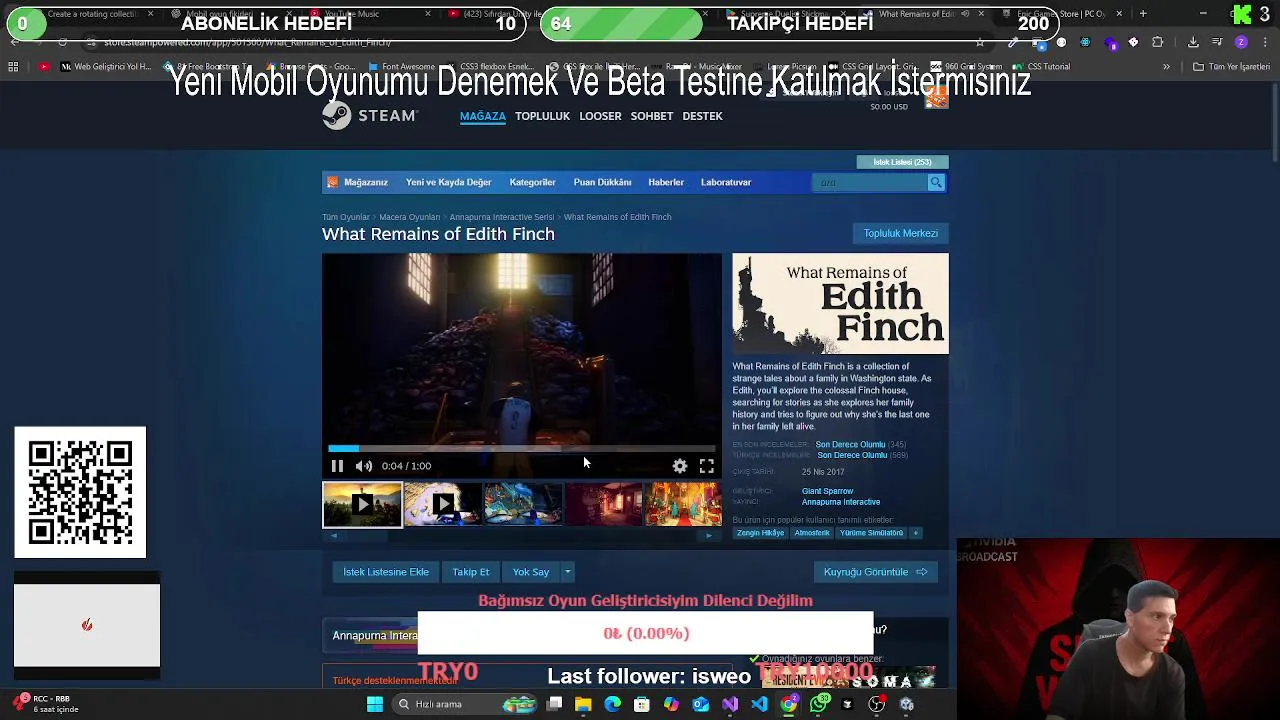Click the store search magnifier icon

pos(936,182)
